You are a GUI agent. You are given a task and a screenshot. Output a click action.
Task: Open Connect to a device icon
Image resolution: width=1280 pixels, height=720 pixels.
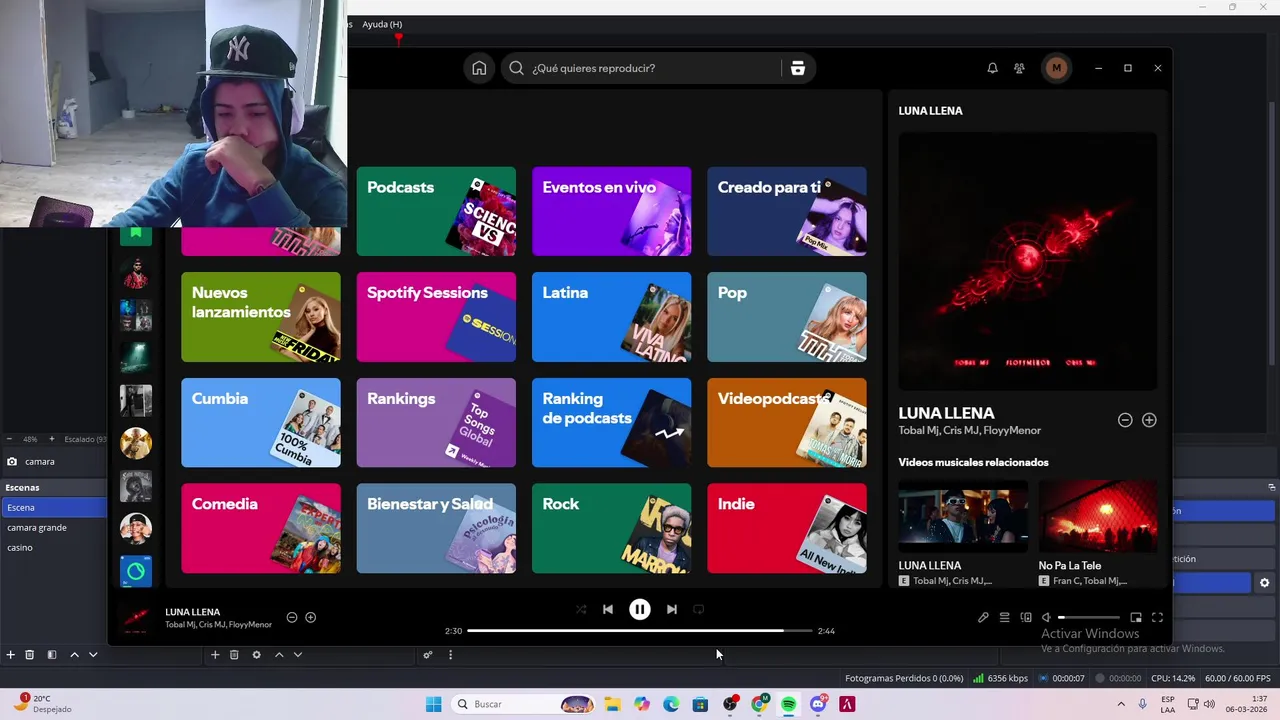pyautogui.click(x=1025, y=618)
